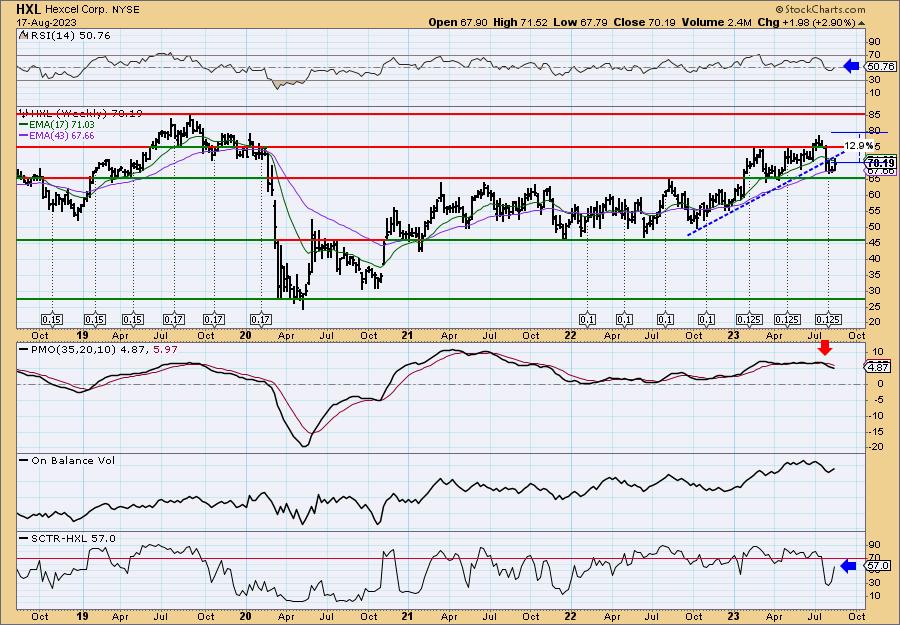The image size is (900, 625).
Task: Click the 60 price axis label
Action: [x=874, y=195]
